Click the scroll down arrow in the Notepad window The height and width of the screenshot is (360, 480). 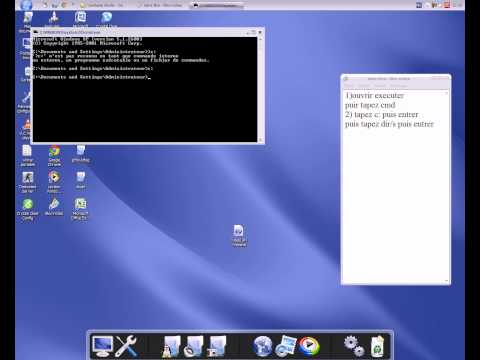point(447,281)
